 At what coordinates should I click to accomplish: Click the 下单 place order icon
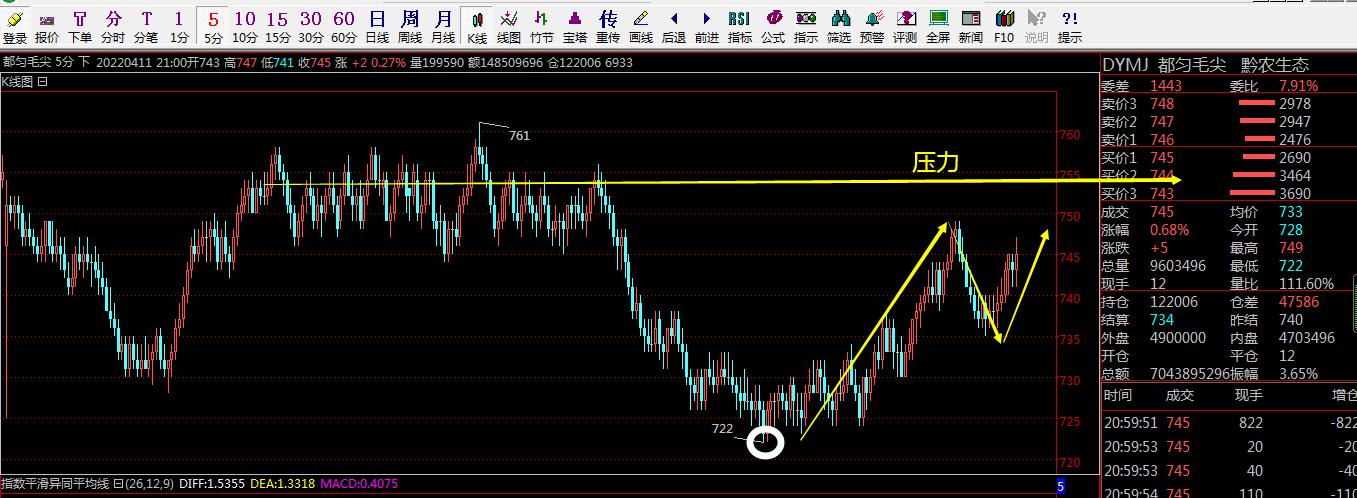pyautogui.click(x=80, y=27)
